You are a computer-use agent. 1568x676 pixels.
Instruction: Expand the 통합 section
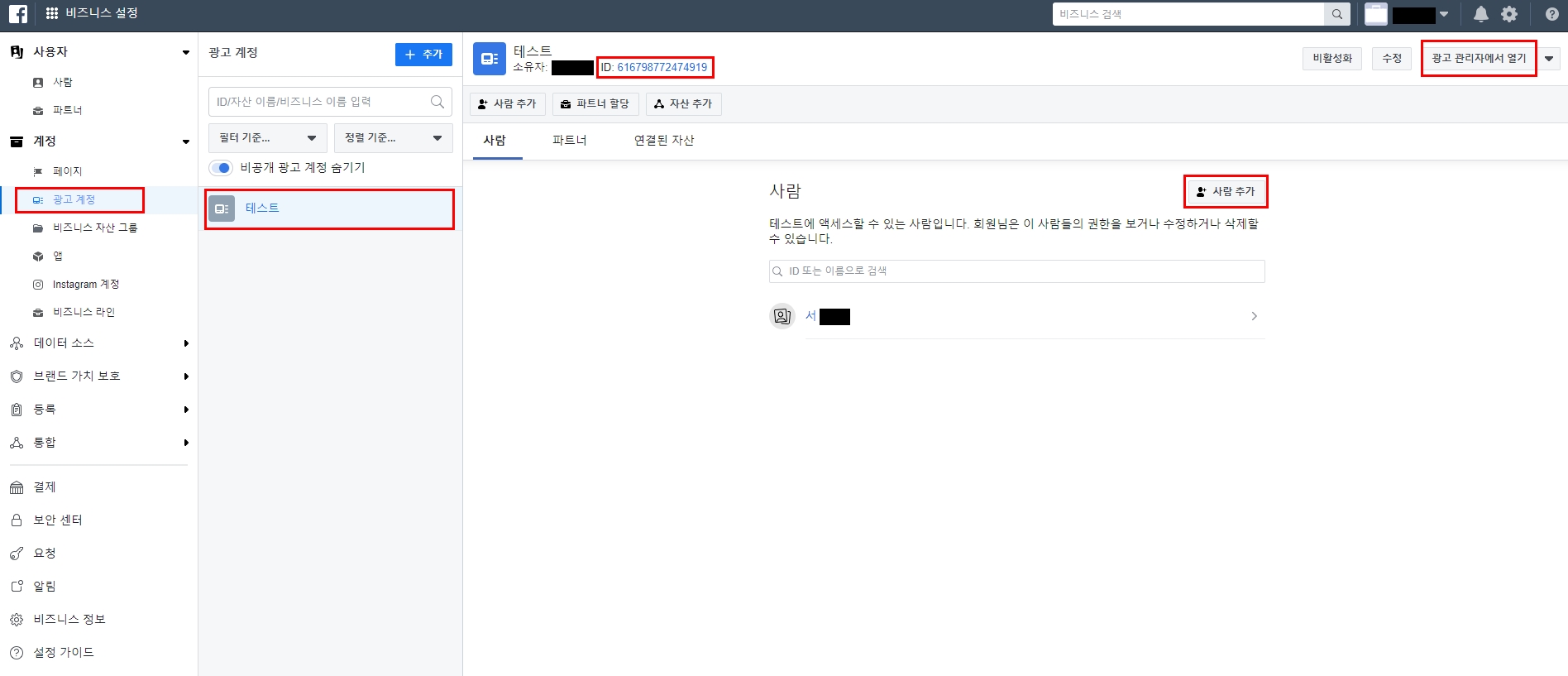pos(186,443)
